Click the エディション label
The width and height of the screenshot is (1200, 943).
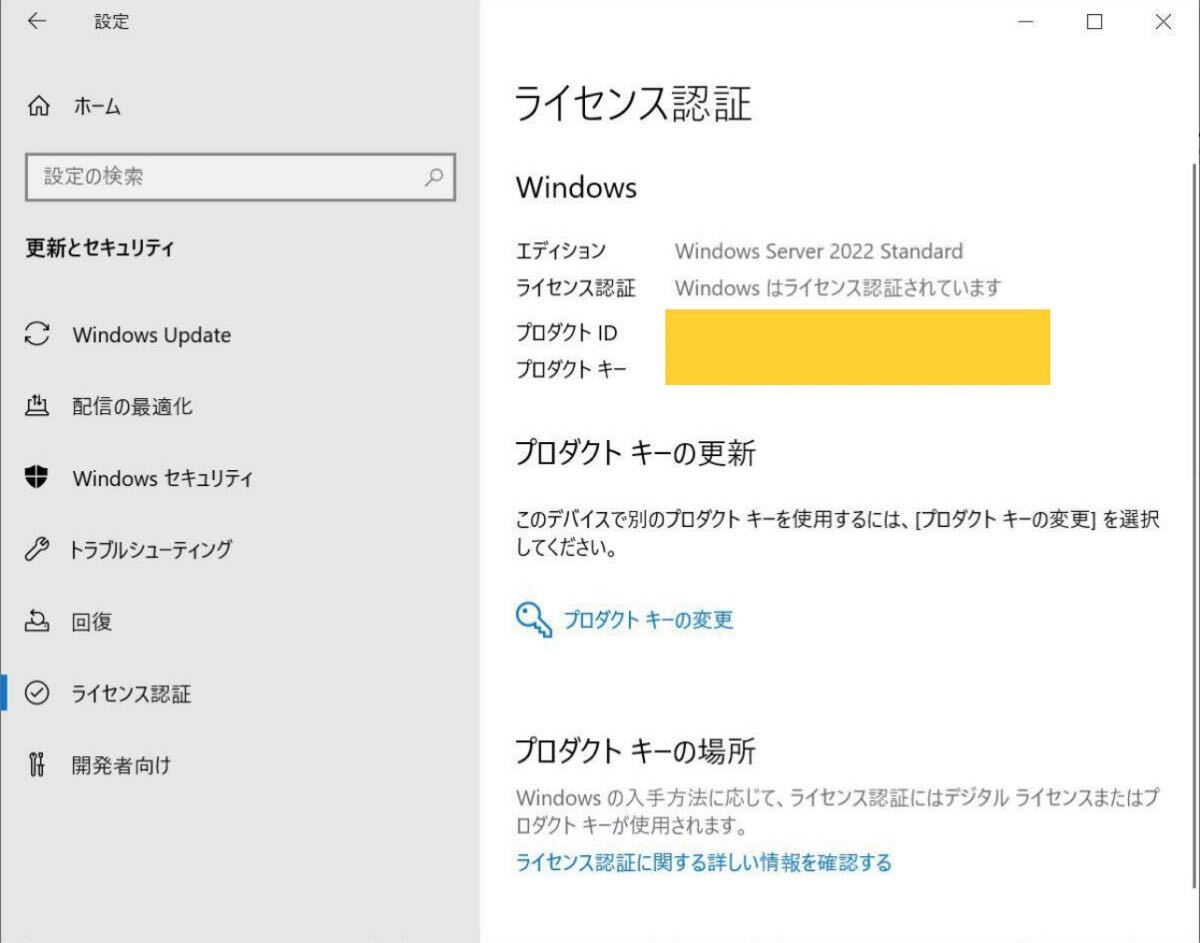561,251
